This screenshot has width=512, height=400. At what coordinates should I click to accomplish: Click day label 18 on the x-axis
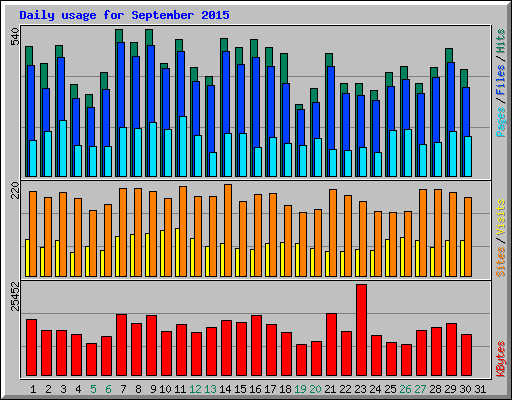(285, 389)
